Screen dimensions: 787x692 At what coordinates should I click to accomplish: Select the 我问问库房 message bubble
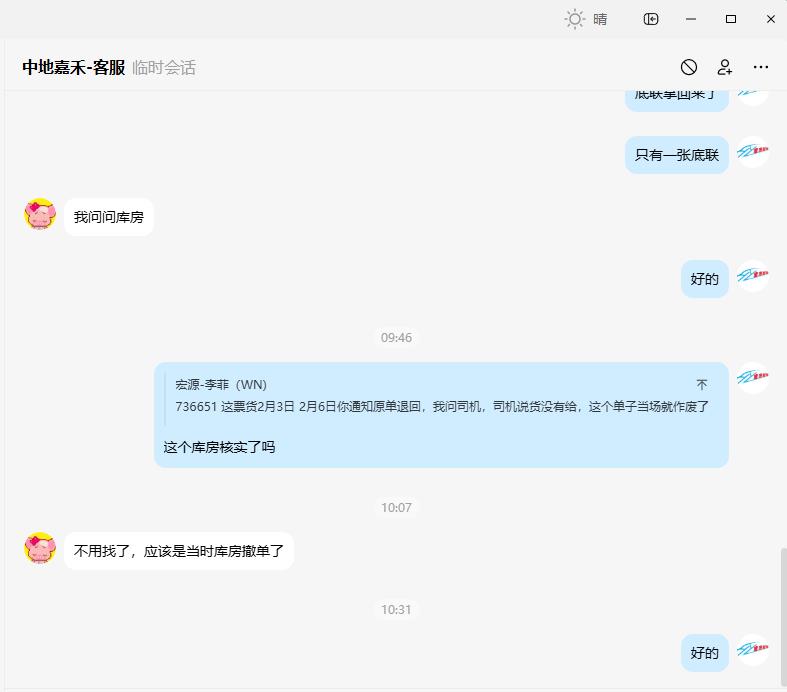click(x=109, y=217)
